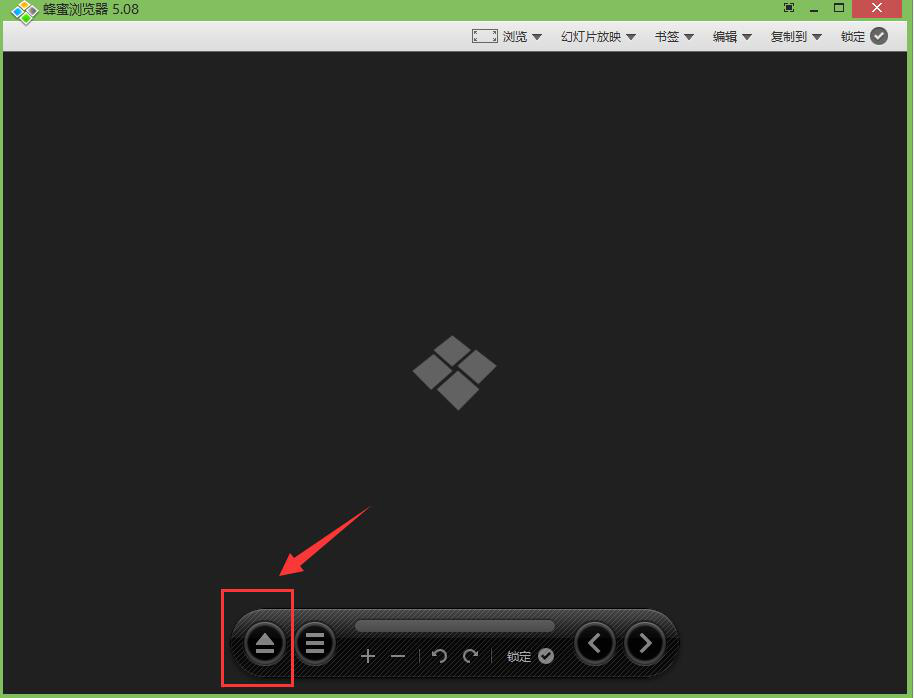Rotate image clockwise
The height and width of the screenshot is (698, 914).
[470, 657]
